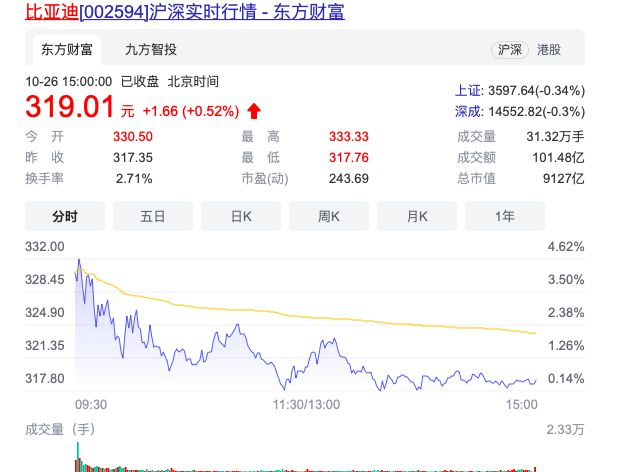This screenshot has width=630, height=472.
Task: Switch to the 九方智投 tab
Action: coord(151,50)
